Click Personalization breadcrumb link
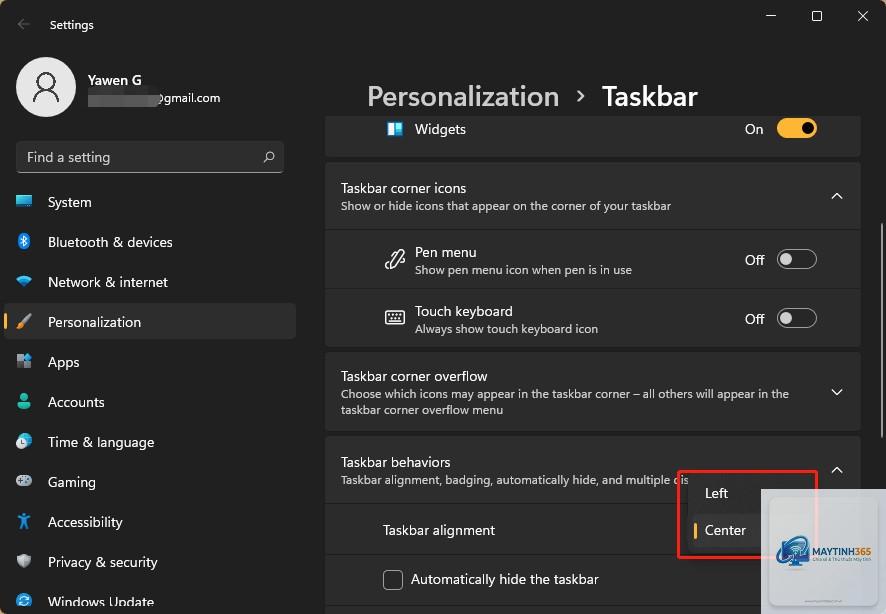 coord(463,97)
